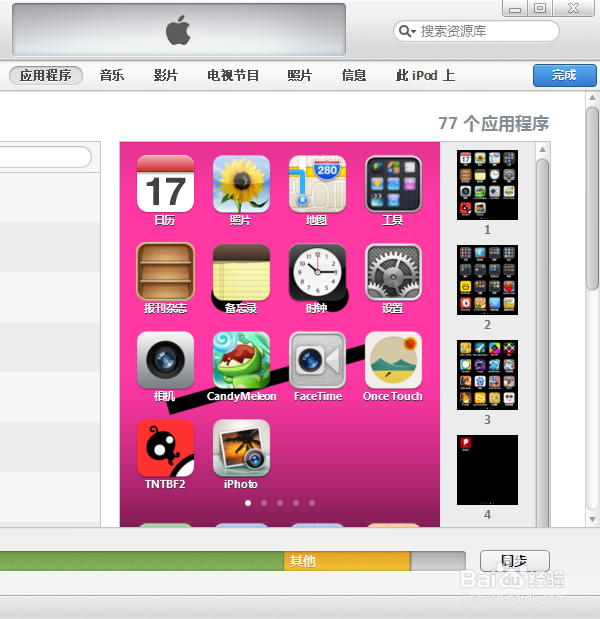The image size is (600, 619).
Task: Select the Settings (设置) gear icon
Action: 393,272
